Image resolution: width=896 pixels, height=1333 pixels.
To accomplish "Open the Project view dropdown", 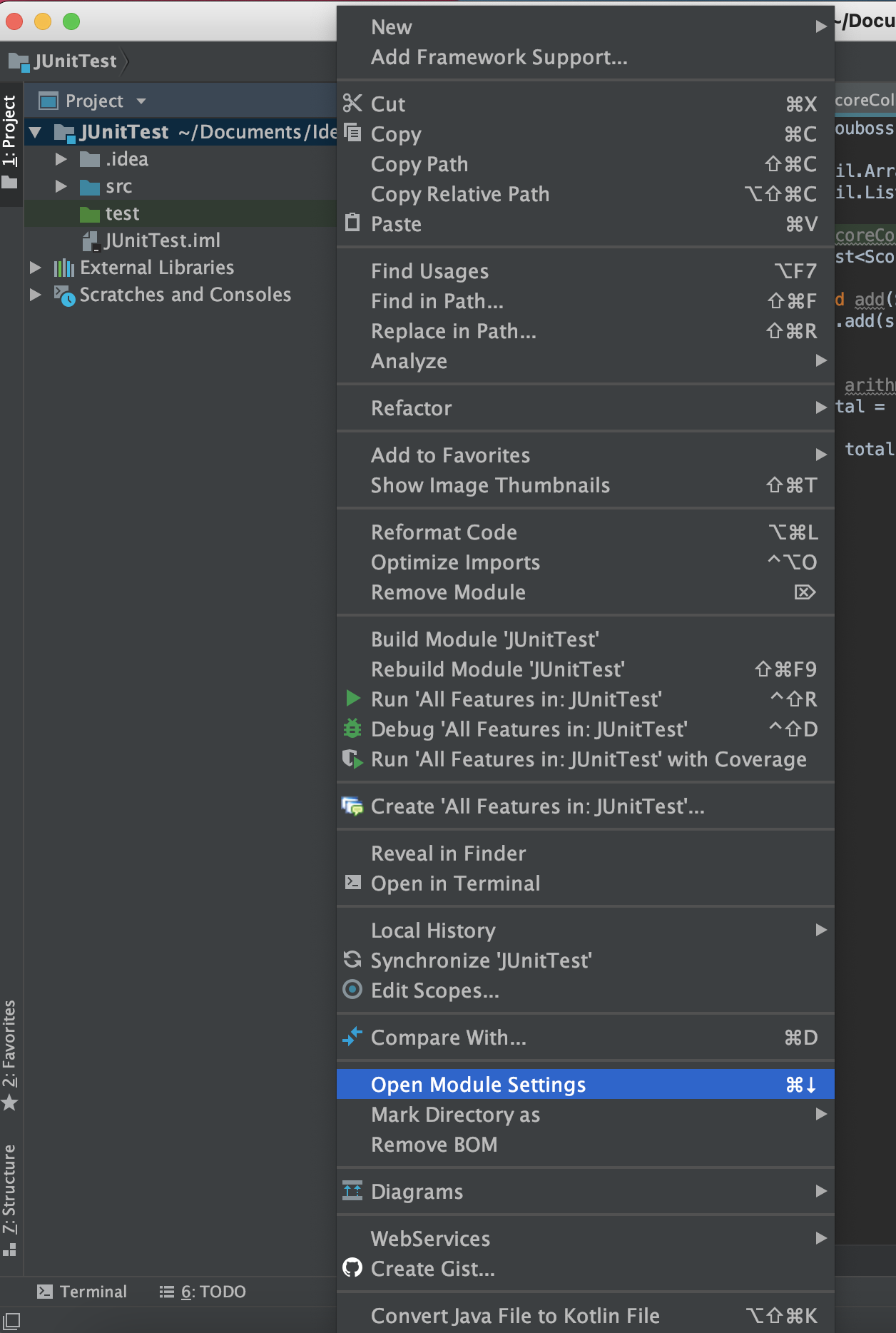I will tap(141, 101).
